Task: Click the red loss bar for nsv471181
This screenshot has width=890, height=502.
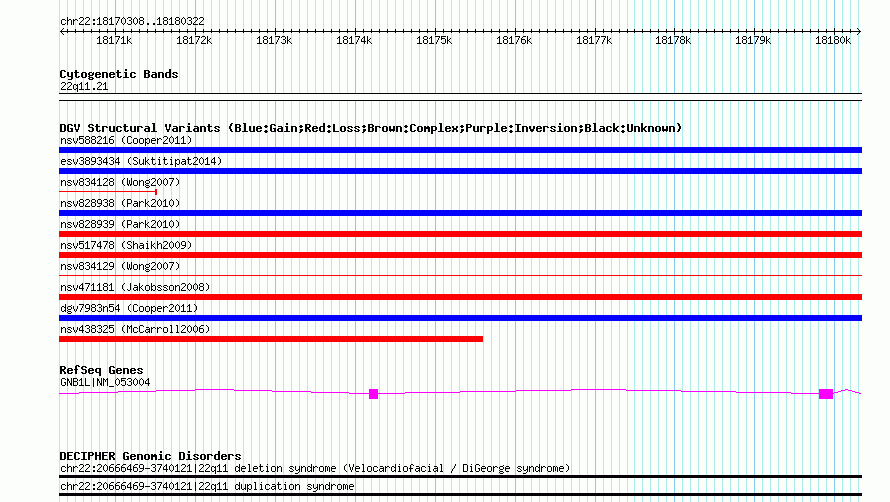Action: (460, 297)
